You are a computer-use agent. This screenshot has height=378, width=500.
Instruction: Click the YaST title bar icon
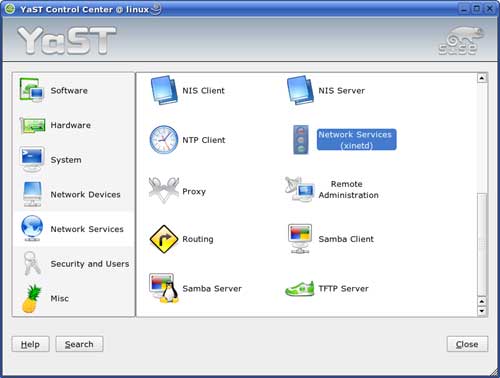[x=10, y=9]
